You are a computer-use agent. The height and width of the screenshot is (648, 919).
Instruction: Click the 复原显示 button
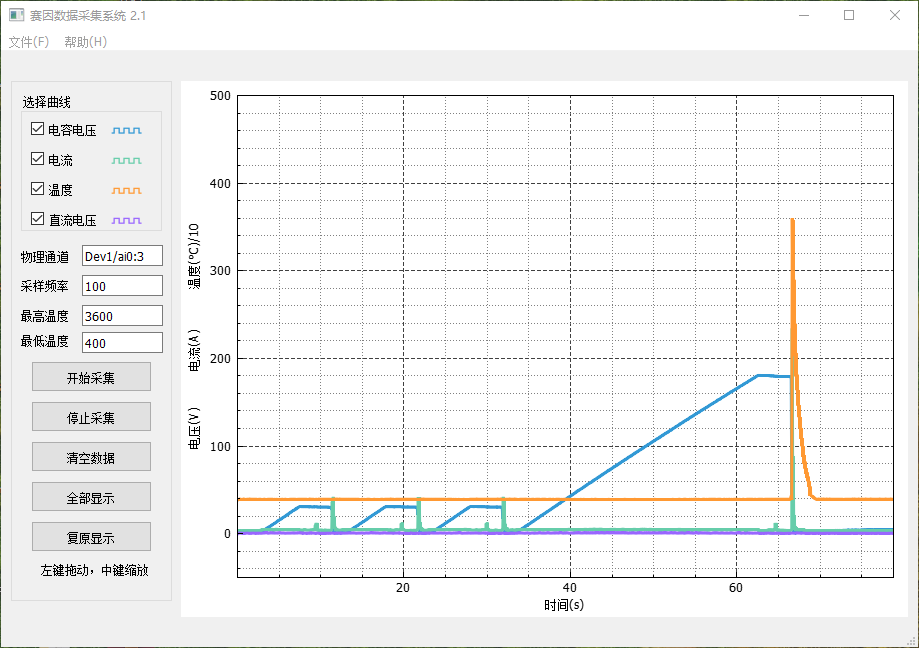coord(91,537)
